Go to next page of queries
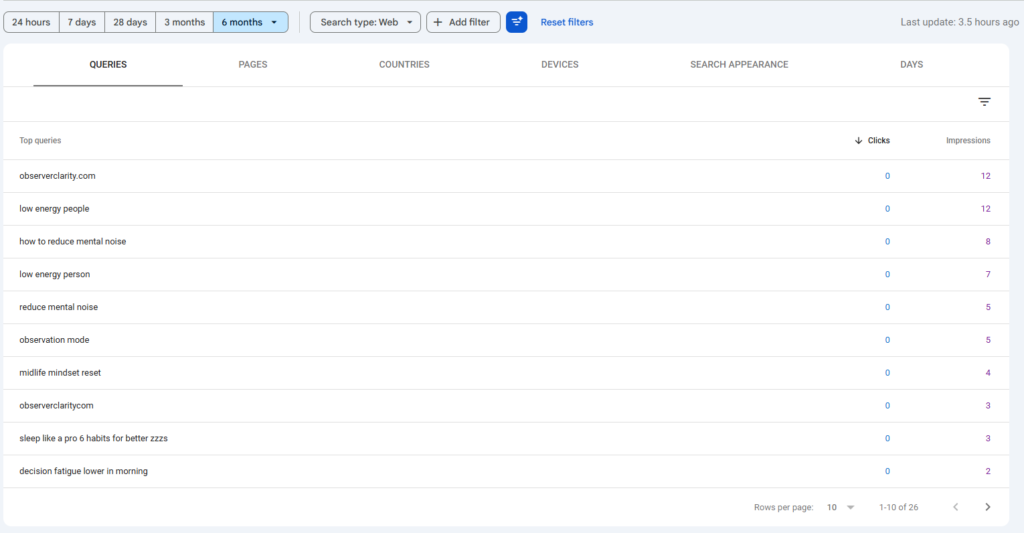The width and height of the screenshot is (1024, 533). point(987,507)
